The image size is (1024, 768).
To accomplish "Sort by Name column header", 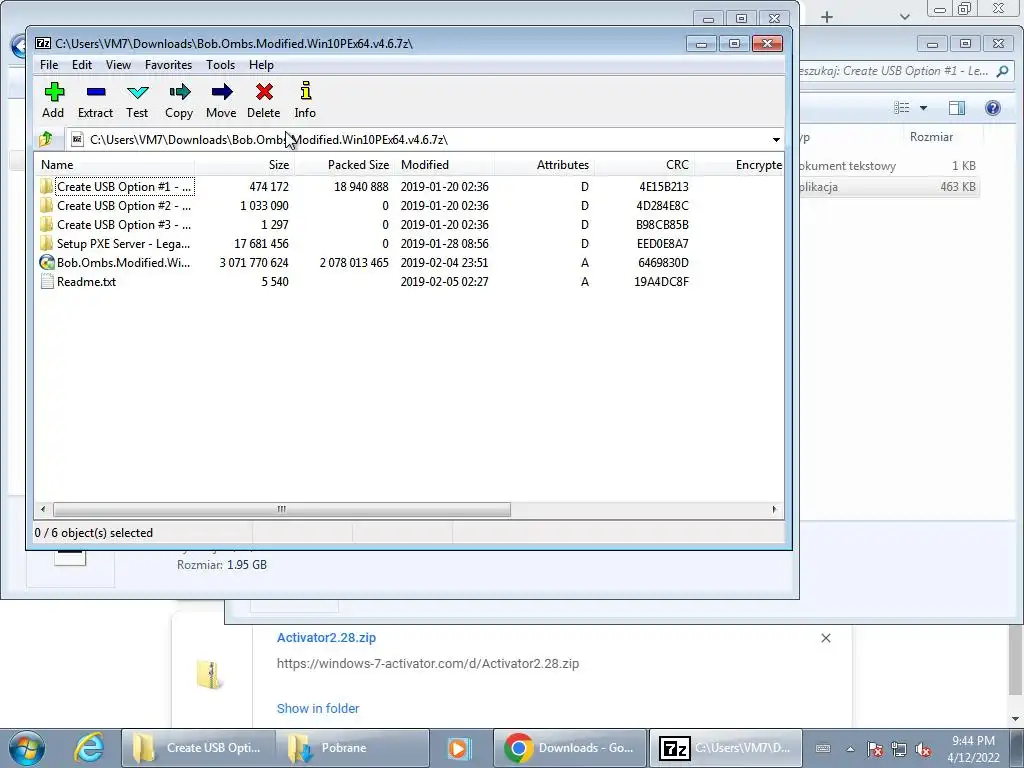I will pyautogui.click(x=115, y=165).
